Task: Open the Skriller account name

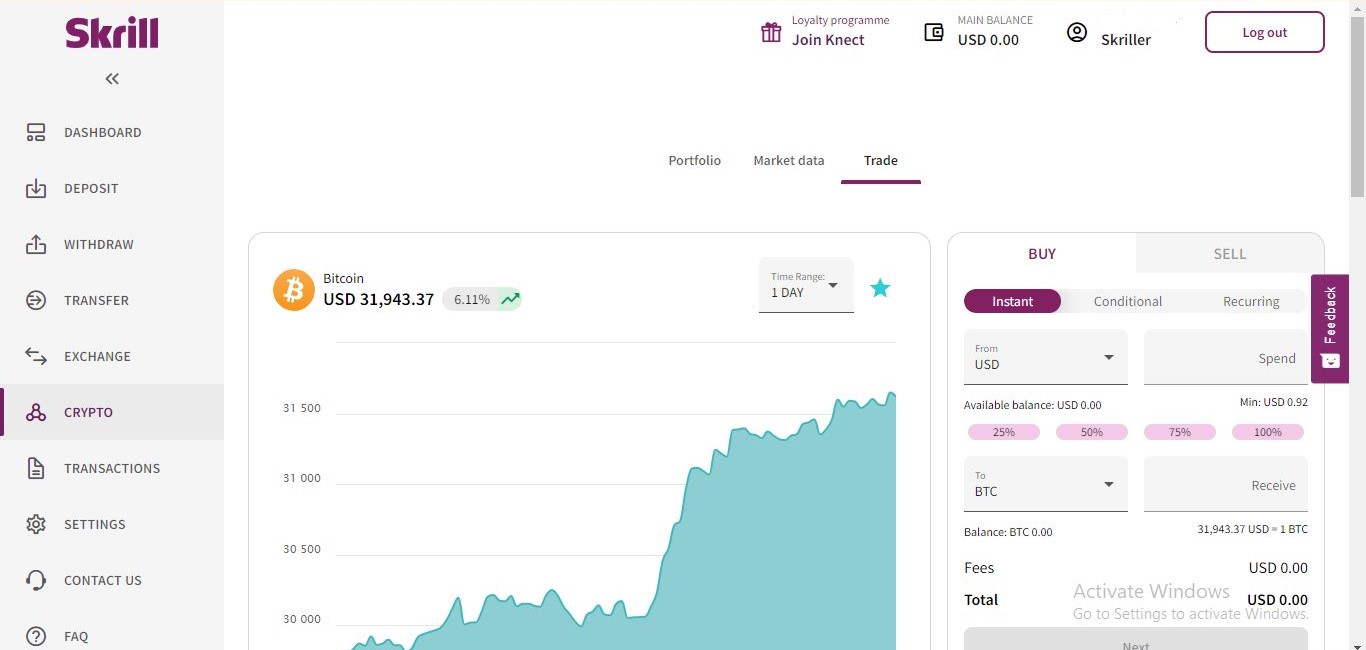Action: pos(1126,40)
